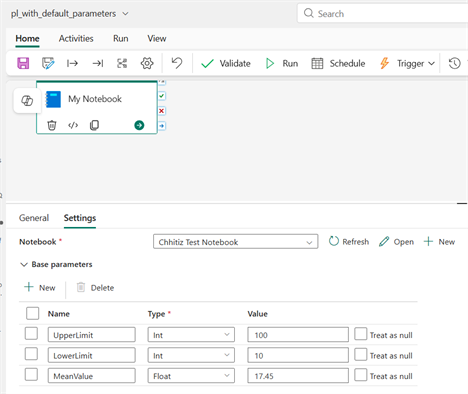Open the selected notebook

[x=396, y=242]
